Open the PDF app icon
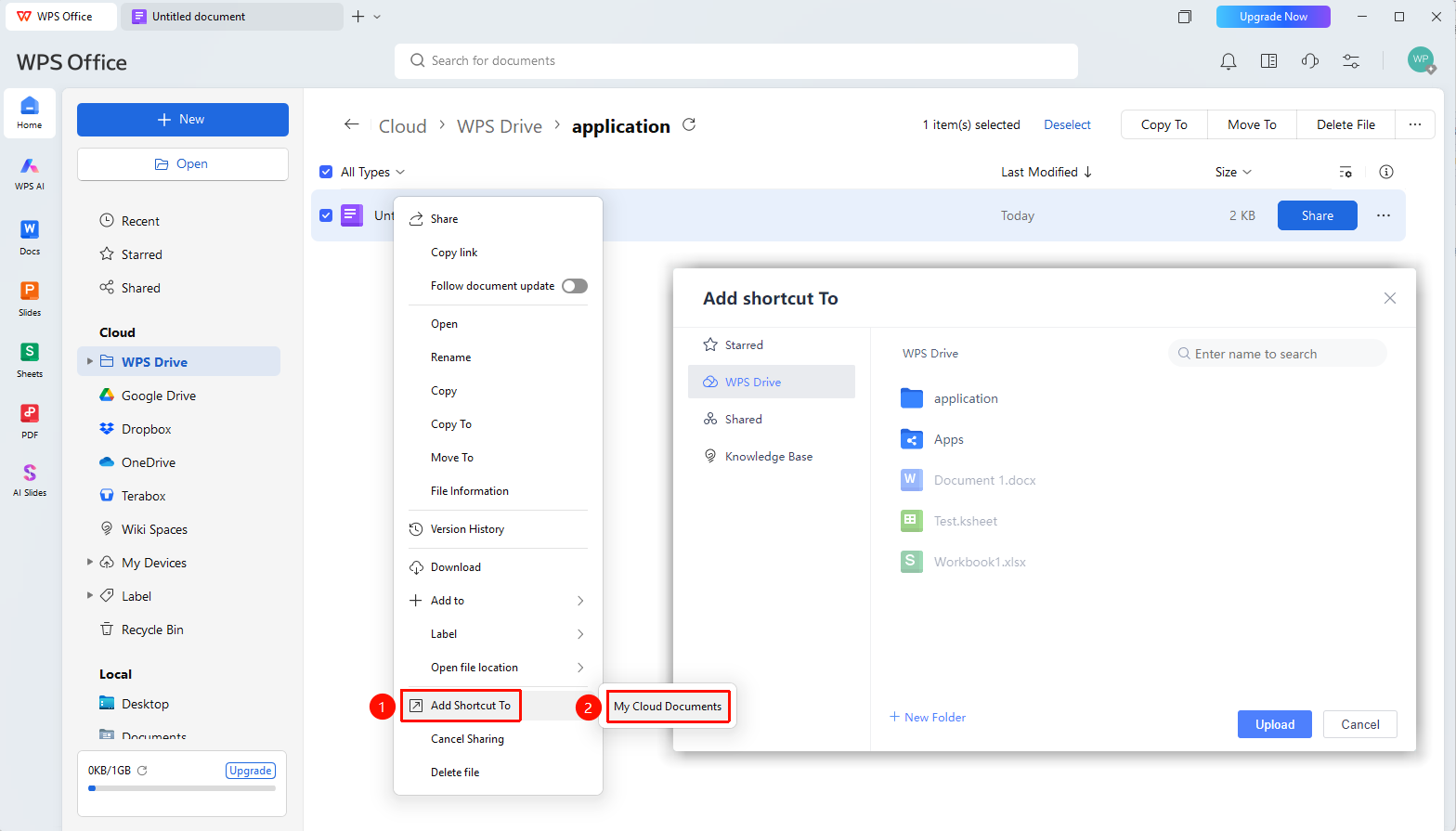1456x831 pixels. click(30, 422)
